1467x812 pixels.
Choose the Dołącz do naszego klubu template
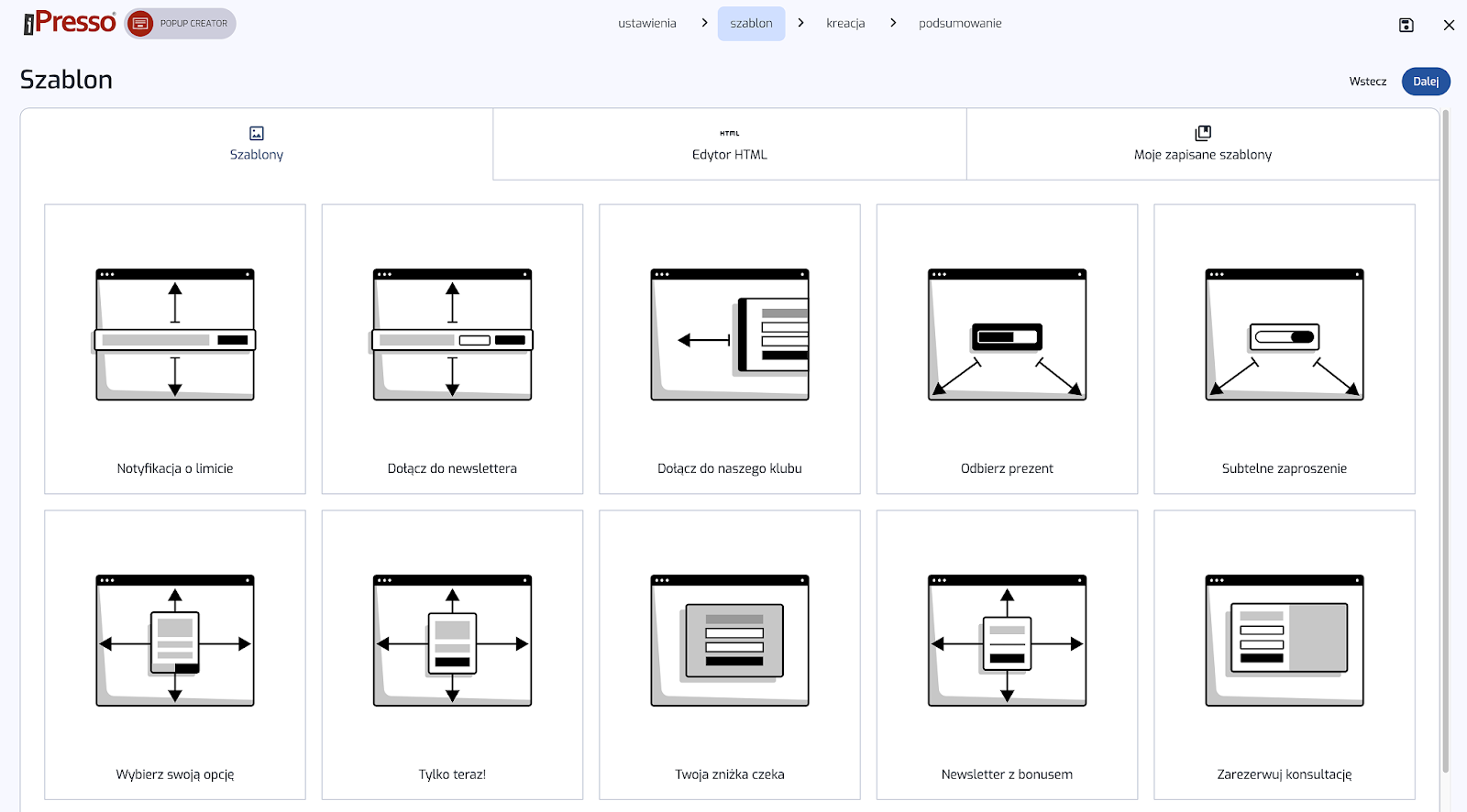click(729, 348)
